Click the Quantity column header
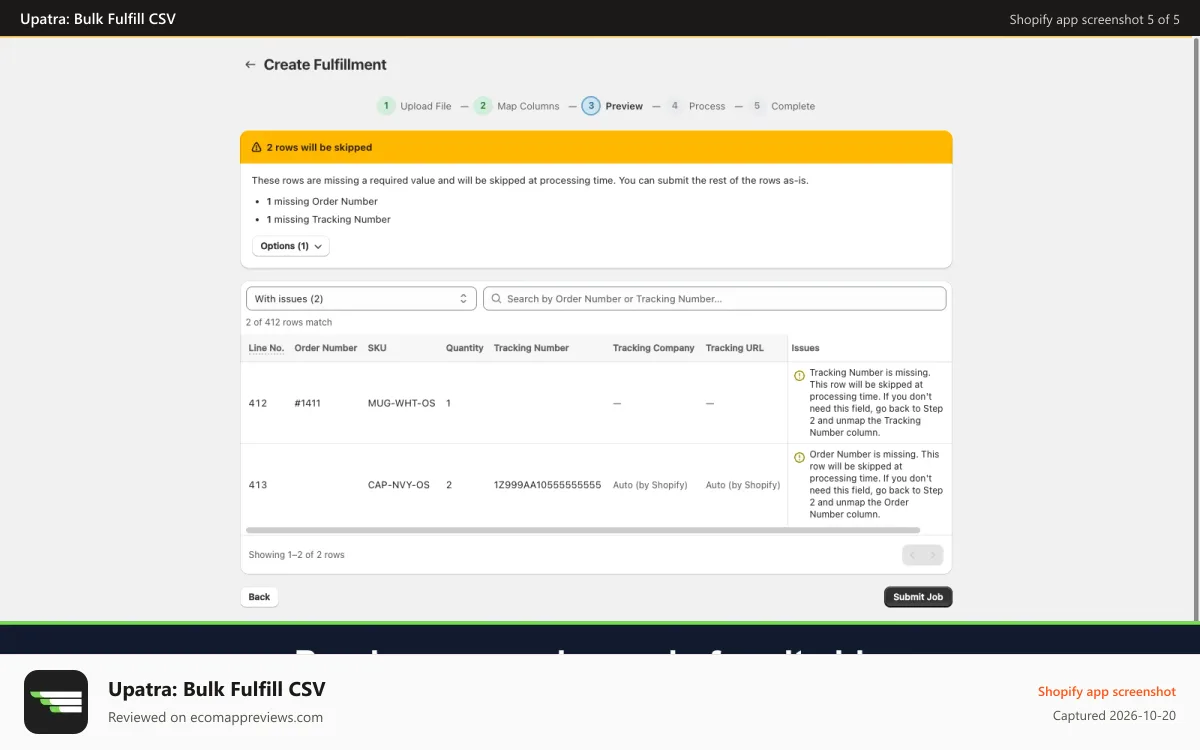The height and width of the screenshot is (750, 1200). point(465,348)
